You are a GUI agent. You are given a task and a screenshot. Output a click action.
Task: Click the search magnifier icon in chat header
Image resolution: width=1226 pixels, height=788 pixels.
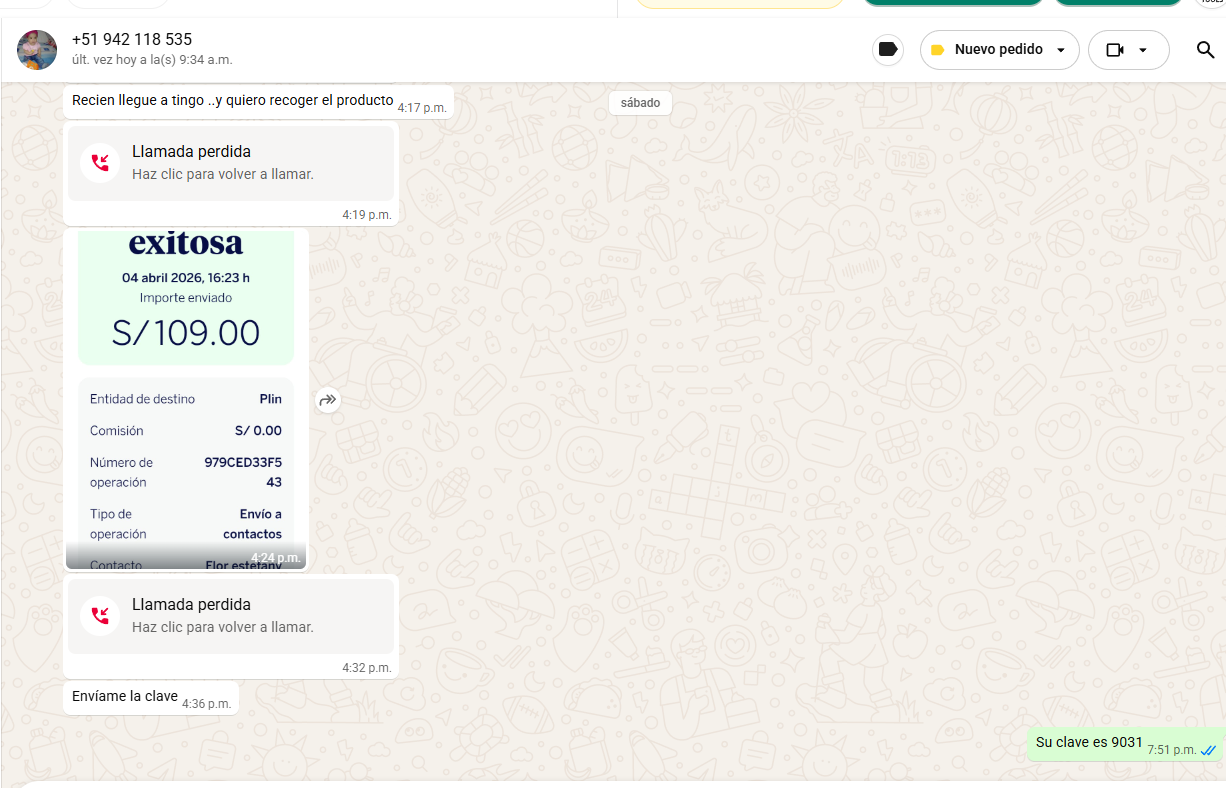coord(1205,50)
